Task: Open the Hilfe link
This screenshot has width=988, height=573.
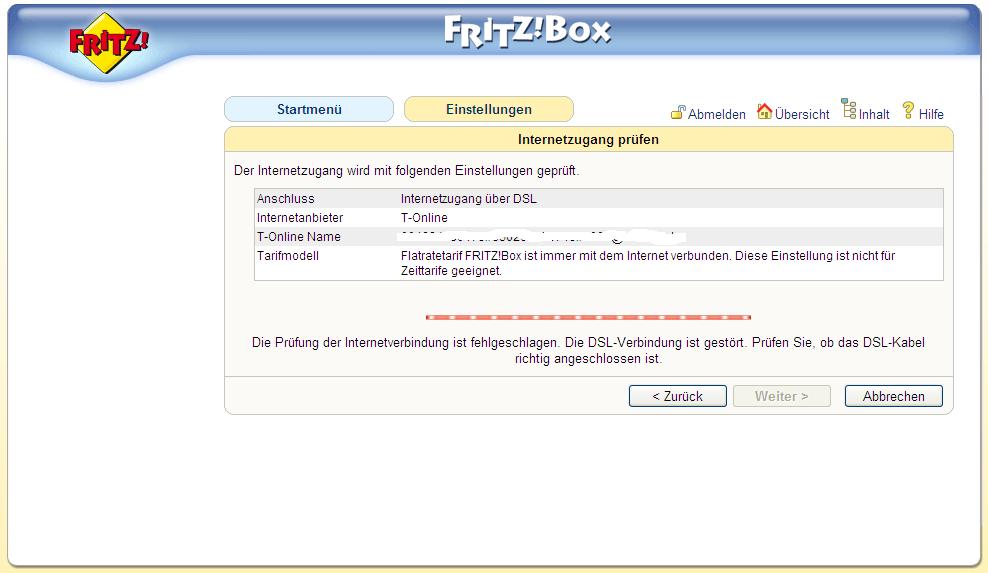Action: pos(931,114)
